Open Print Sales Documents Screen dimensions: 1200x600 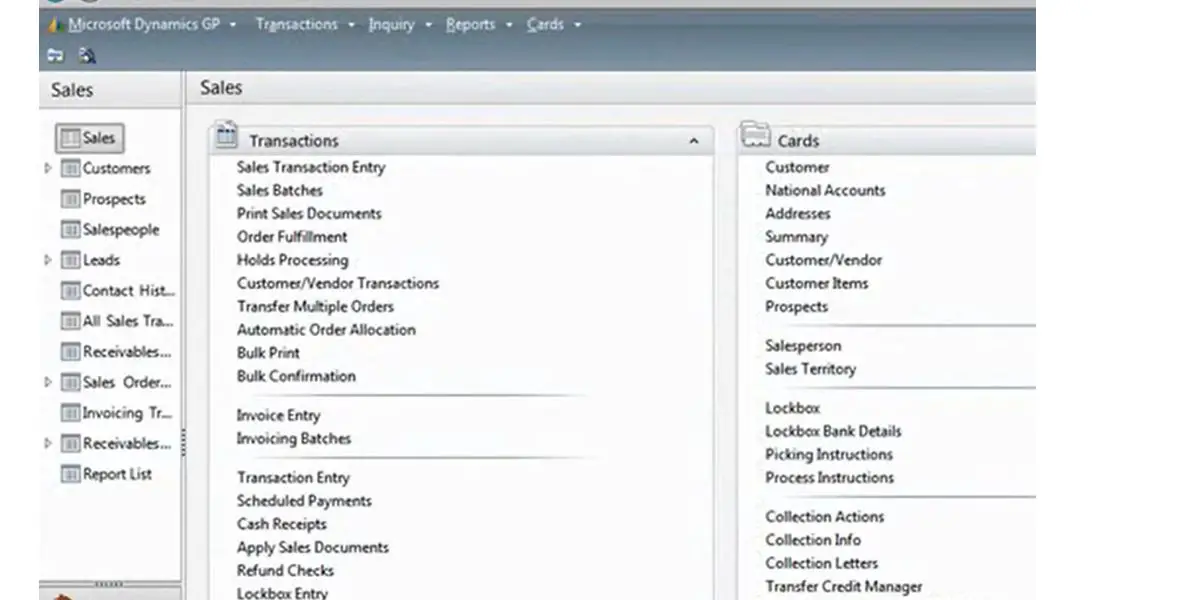coord(309,213)
